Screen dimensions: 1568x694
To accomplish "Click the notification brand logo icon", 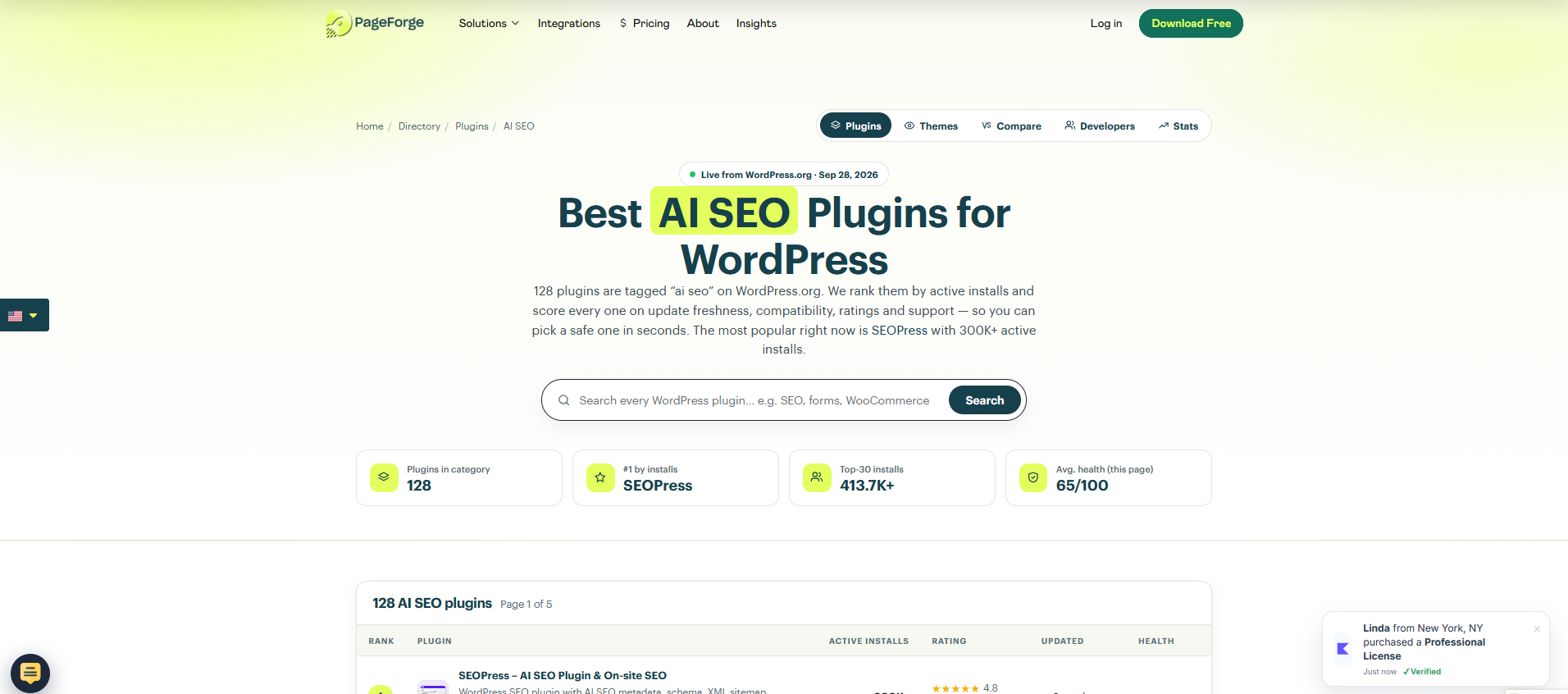I will [x=1342, y=649].
